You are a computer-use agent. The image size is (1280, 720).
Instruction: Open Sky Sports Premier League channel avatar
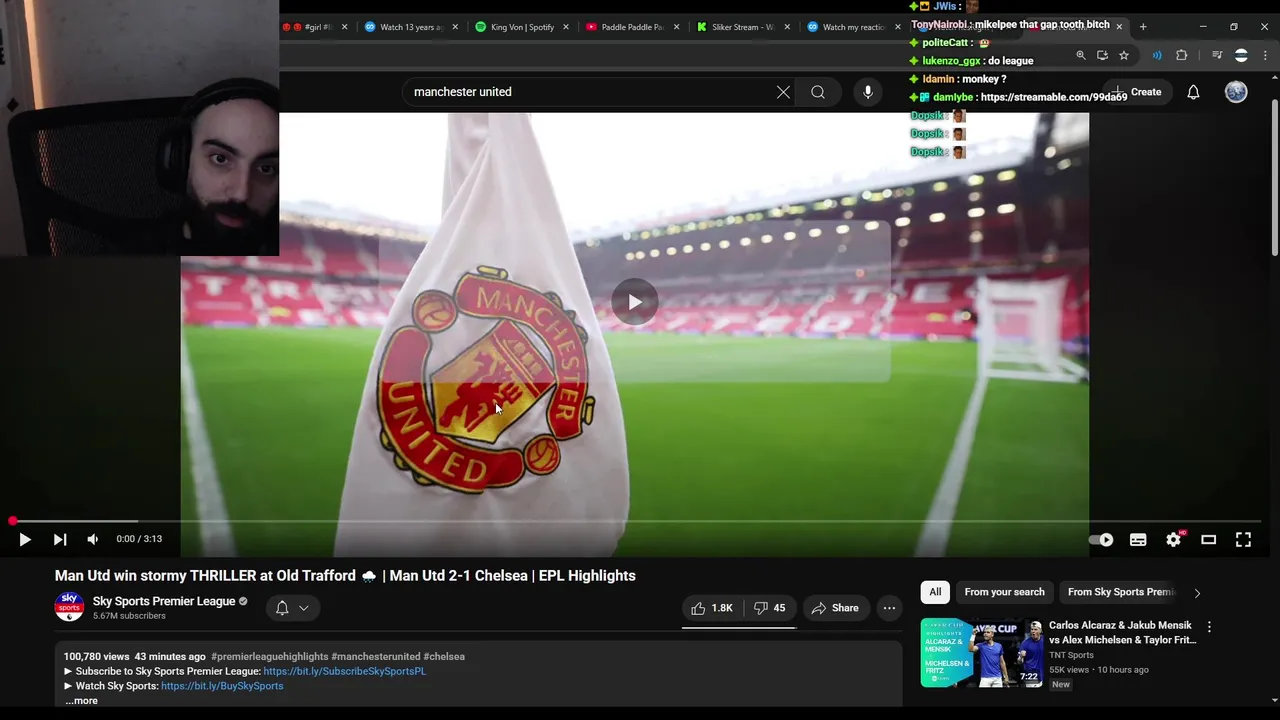[x=69, y=607]
